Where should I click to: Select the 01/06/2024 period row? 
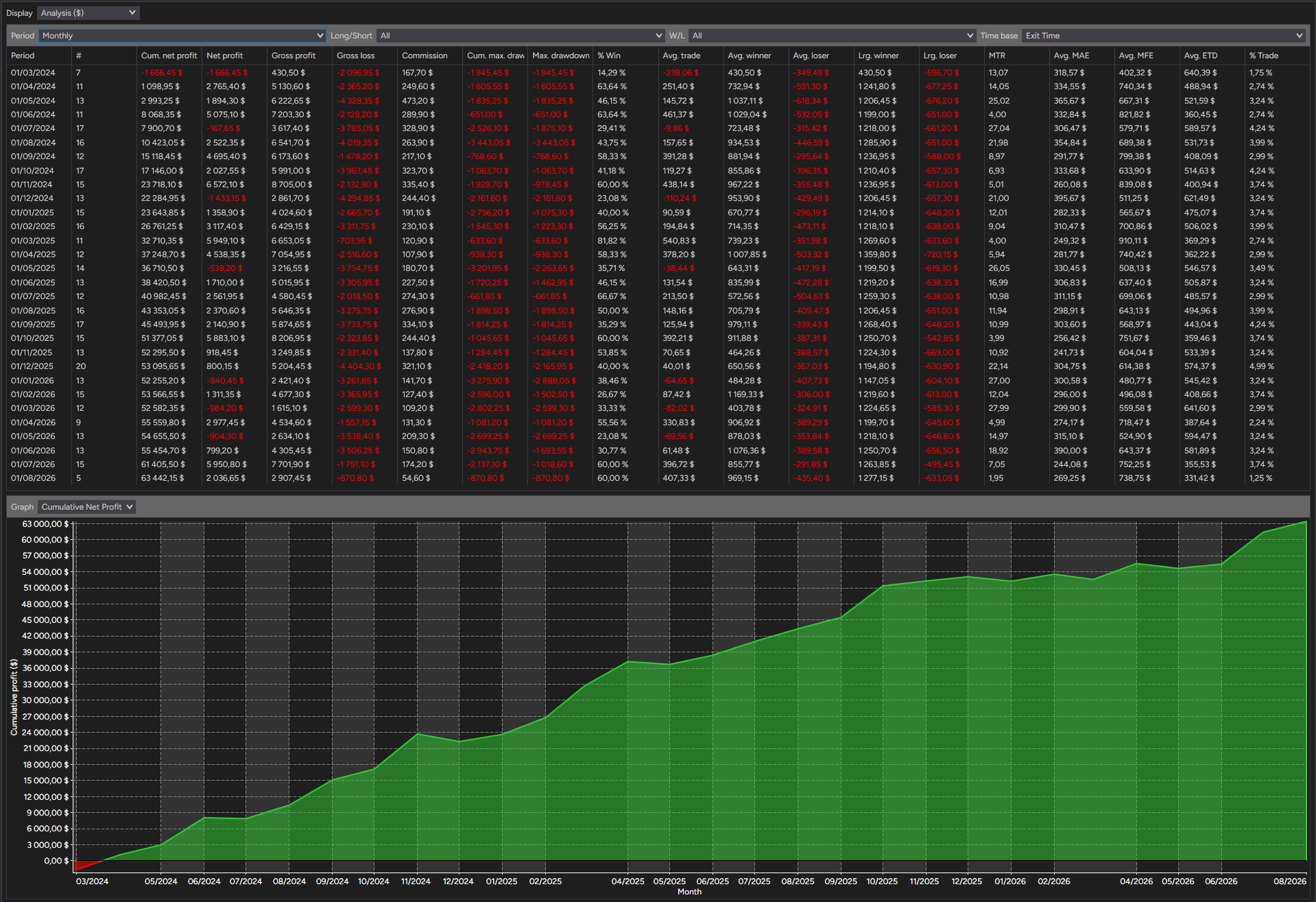(657, 115)
